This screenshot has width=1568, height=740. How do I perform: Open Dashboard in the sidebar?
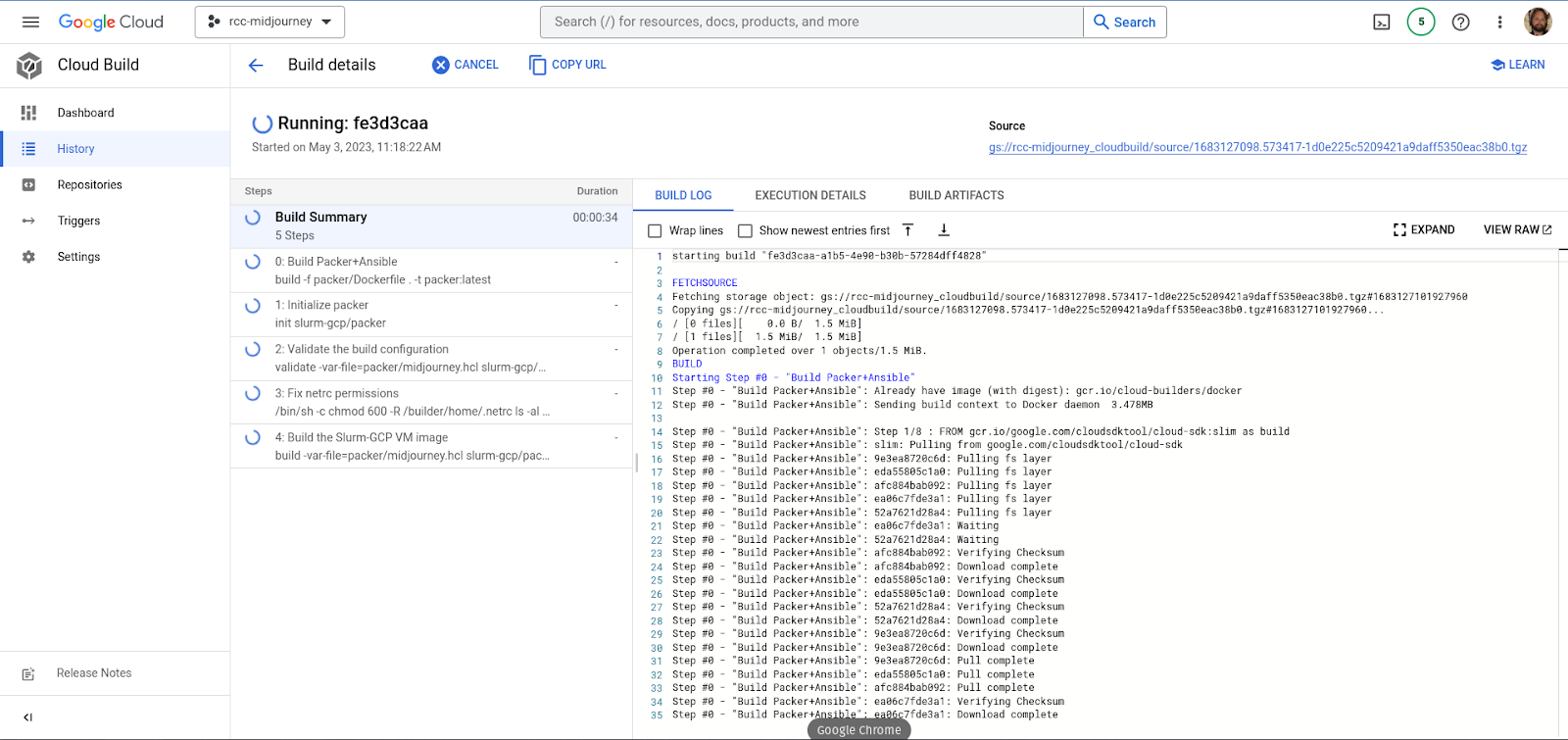(x=115, y=113)
